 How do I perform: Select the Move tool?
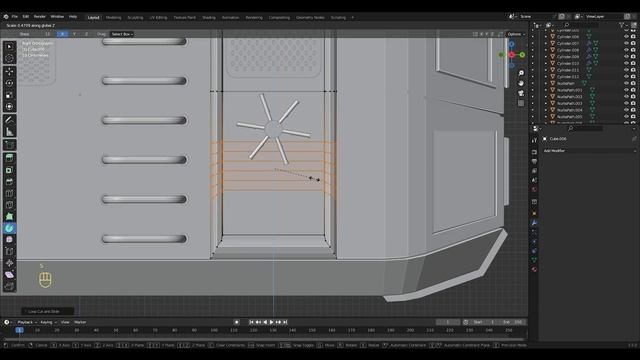pyautogui.click(x=9, y=72)
